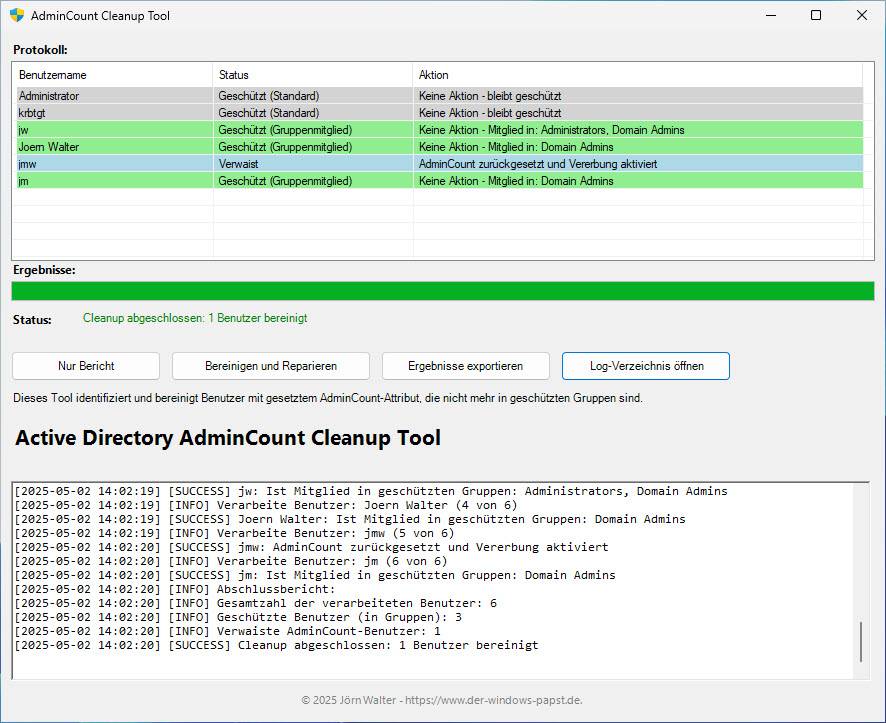Click the Aktion column header
This screenshot has width=886, height=723.
434,75
